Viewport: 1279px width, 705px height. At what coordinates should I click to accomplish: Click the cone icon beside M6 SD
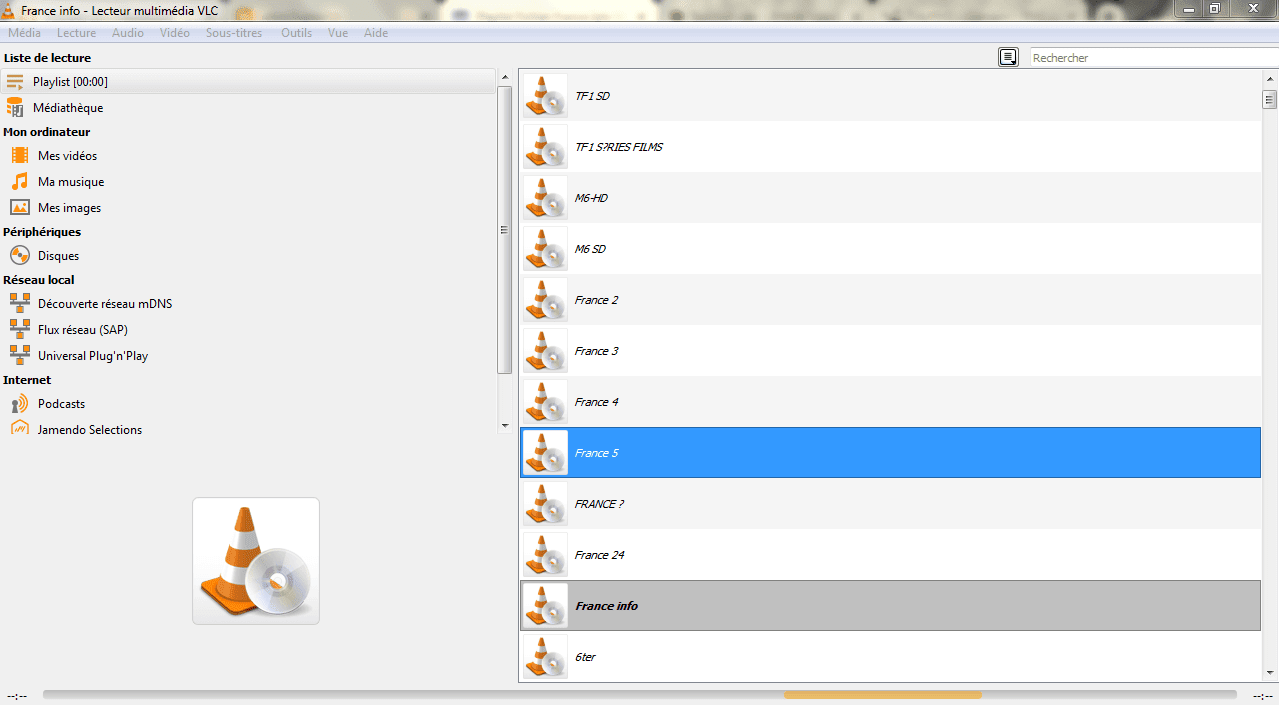pyautogui.click(x=545, y=249)
